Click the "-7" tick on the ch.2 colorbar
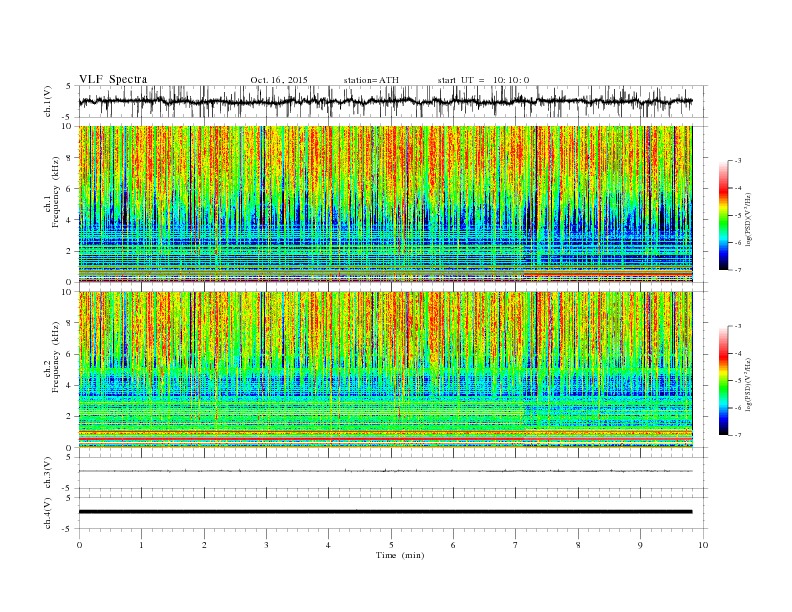 [737, 435]
